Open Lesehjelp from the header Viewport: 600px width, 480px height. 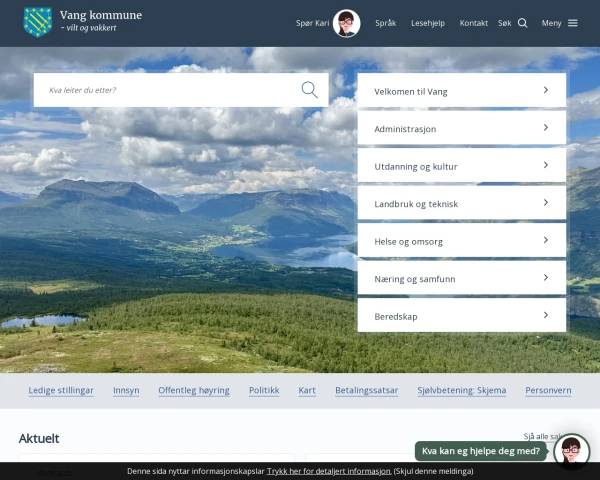(x=427, y=23)
